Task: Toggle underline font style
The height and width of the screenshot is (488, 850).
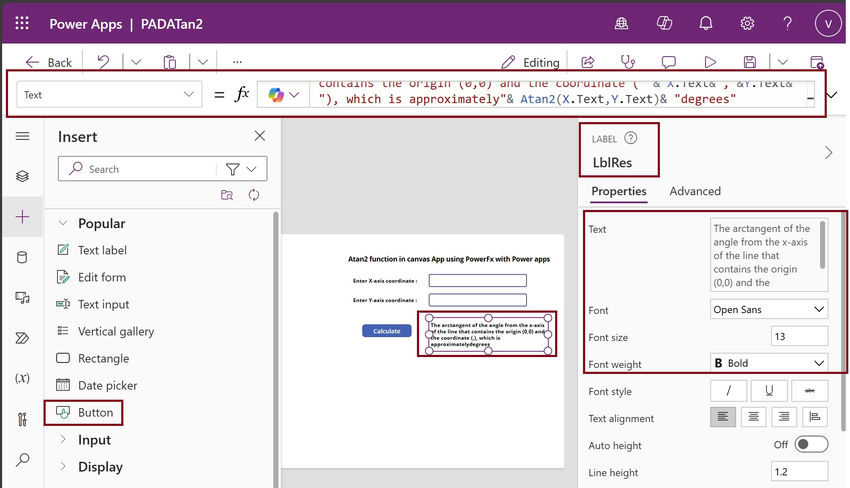Action: pyautogui.click(x=769, y=390)
